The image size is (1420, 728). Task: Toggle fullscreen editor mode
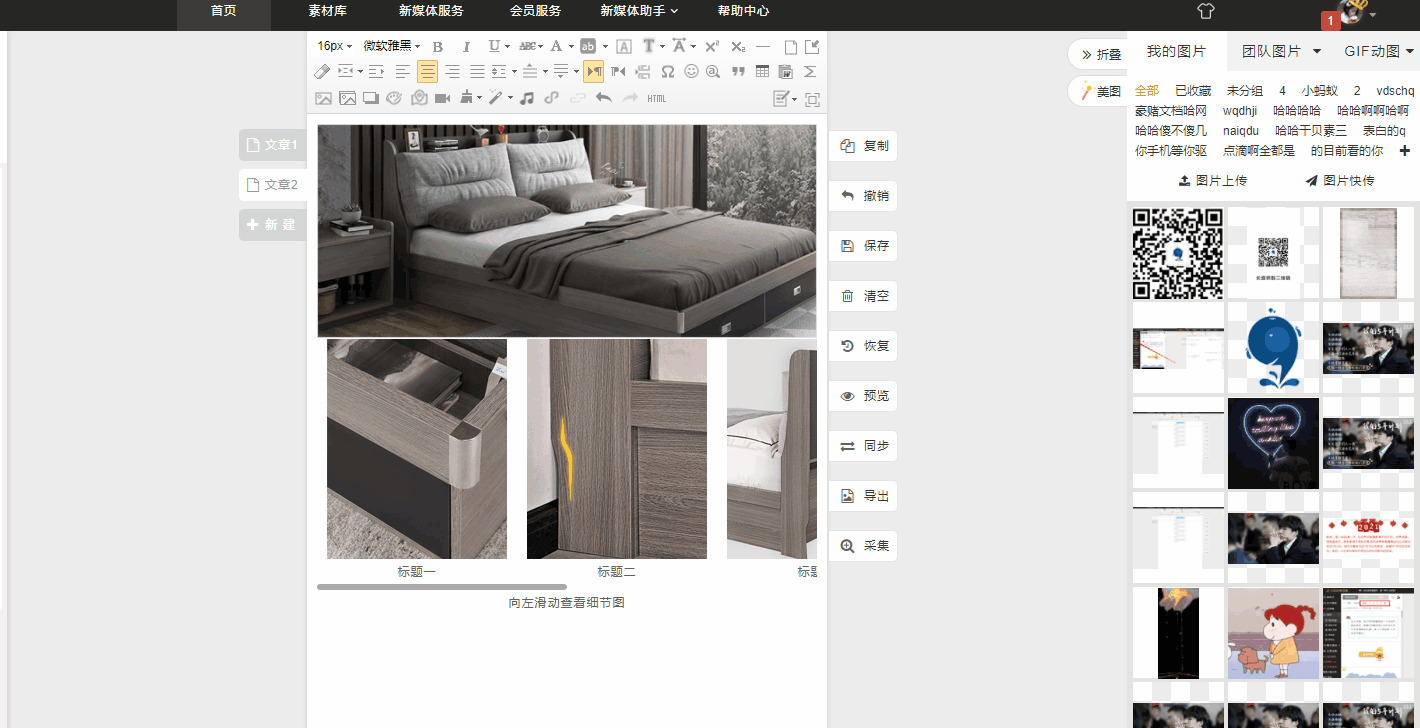pos(812,99)
